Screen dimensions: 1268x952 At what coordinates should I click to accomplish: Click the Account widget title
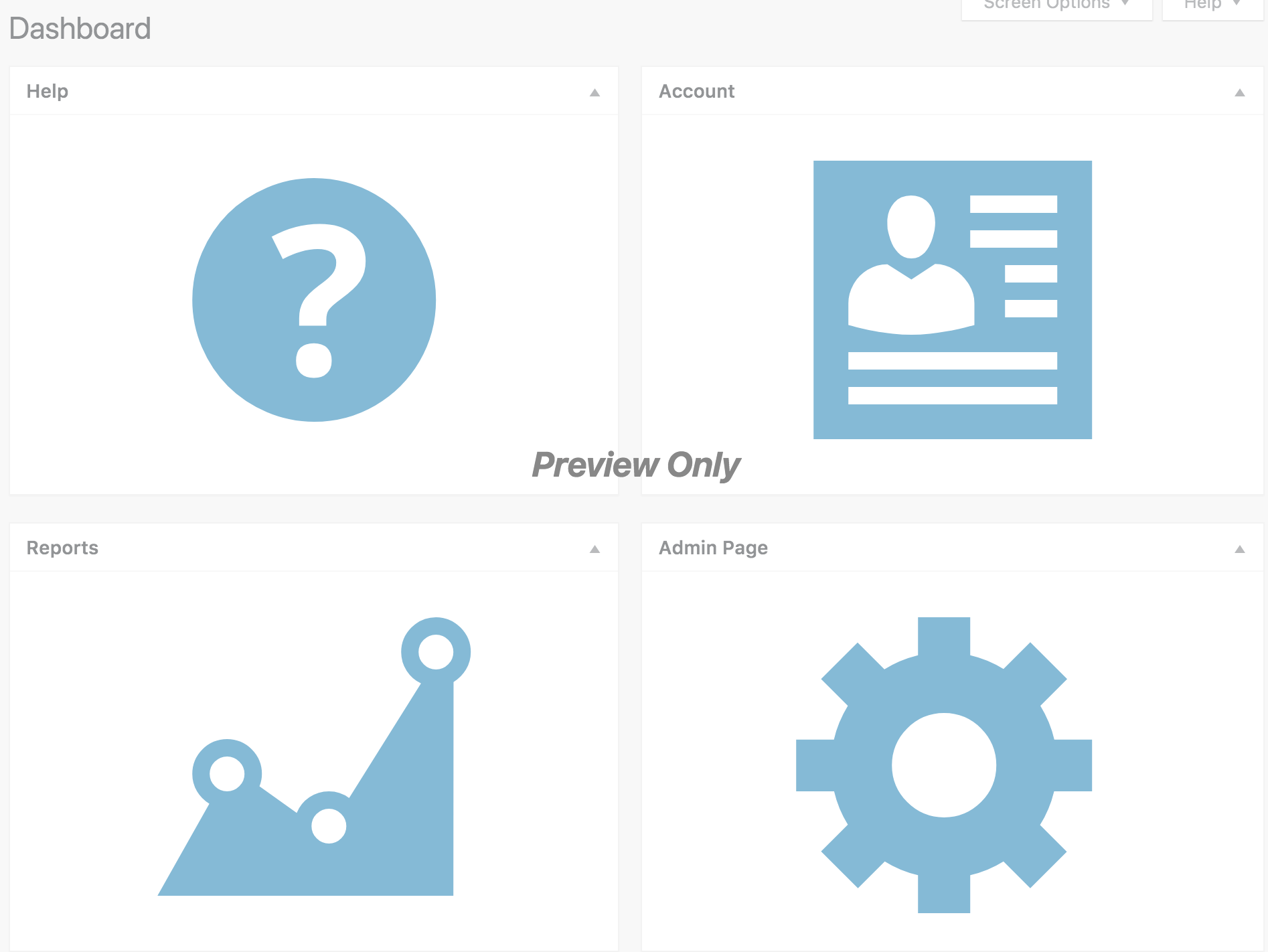pyautogui.click(x=697, y=92)
